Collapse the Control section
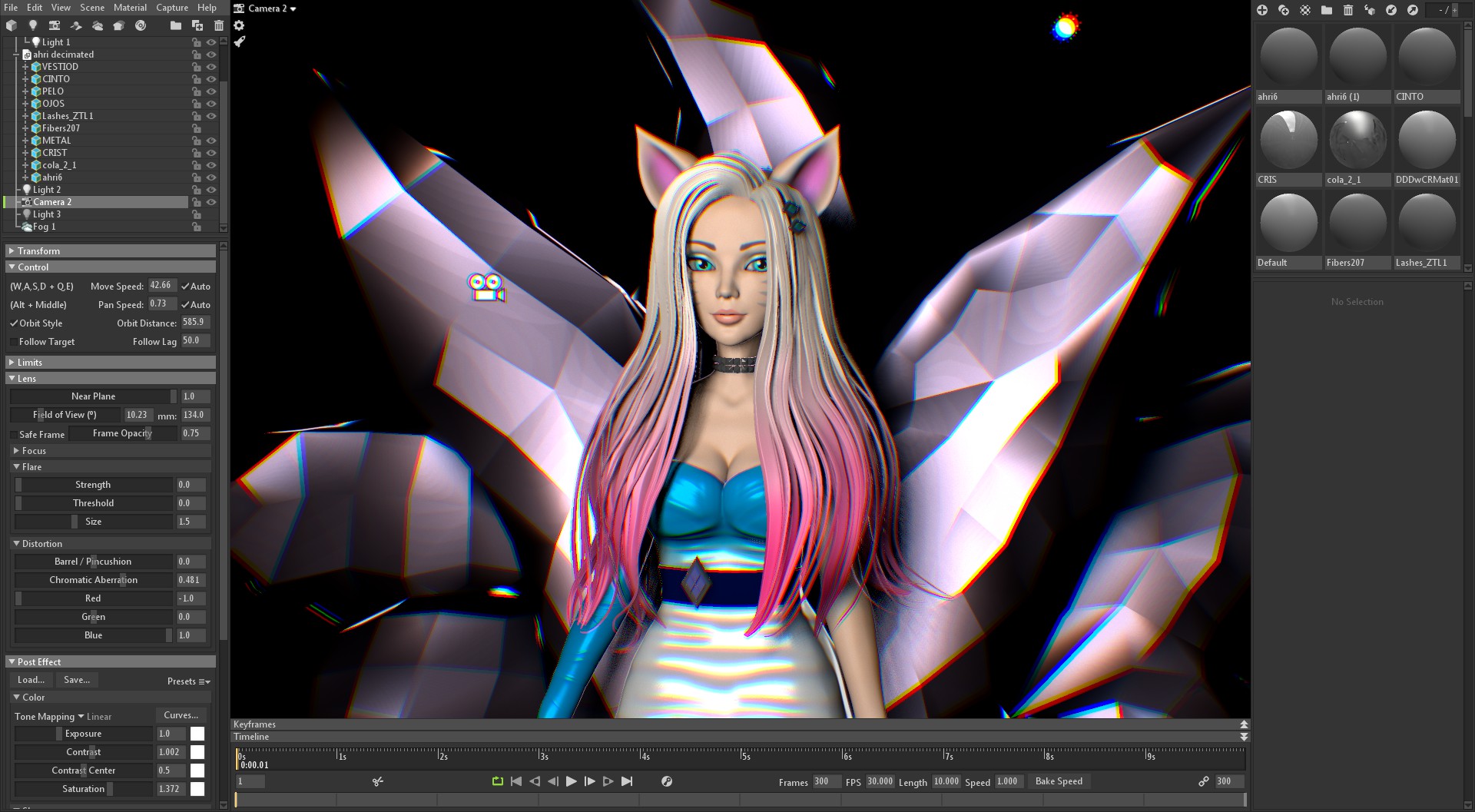The width and height of the screenshot is (1475, 812). pyautogui.click(x=111, y=267)
